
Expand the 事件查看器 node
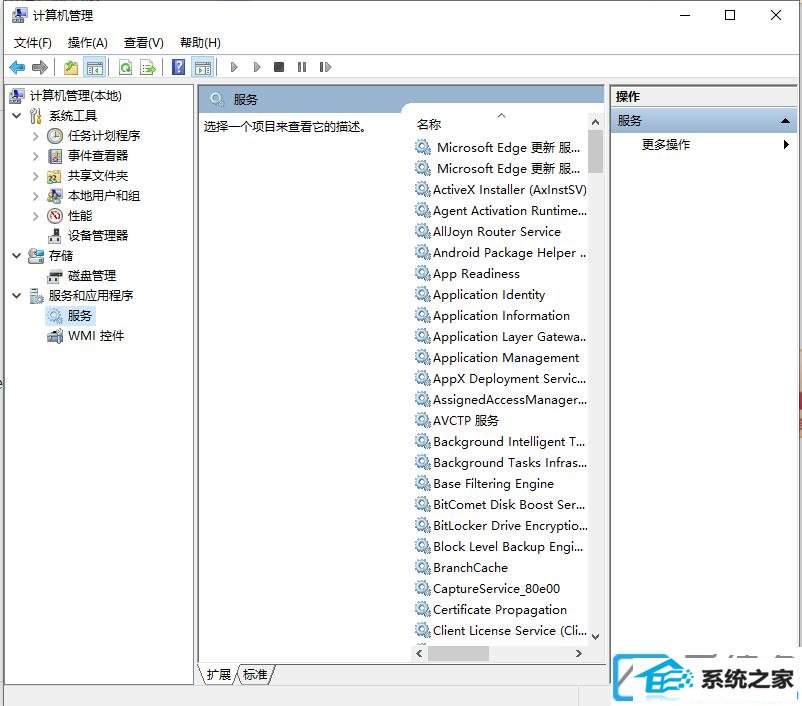(35, 156)
